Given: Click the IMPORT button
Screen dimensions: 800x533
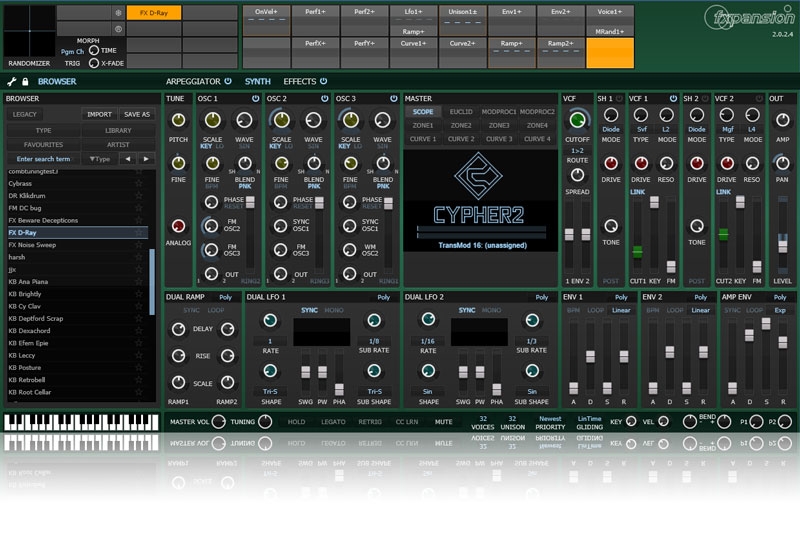Looking at the screenshot, I should tap(99, 115).
